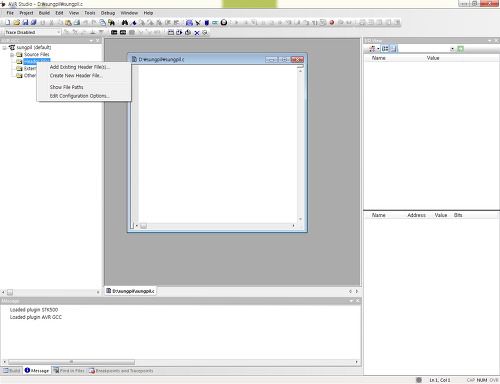Viewport: 500px width, 384px height.
Task: Switch to the Build output tab
Action: (12, 371)
